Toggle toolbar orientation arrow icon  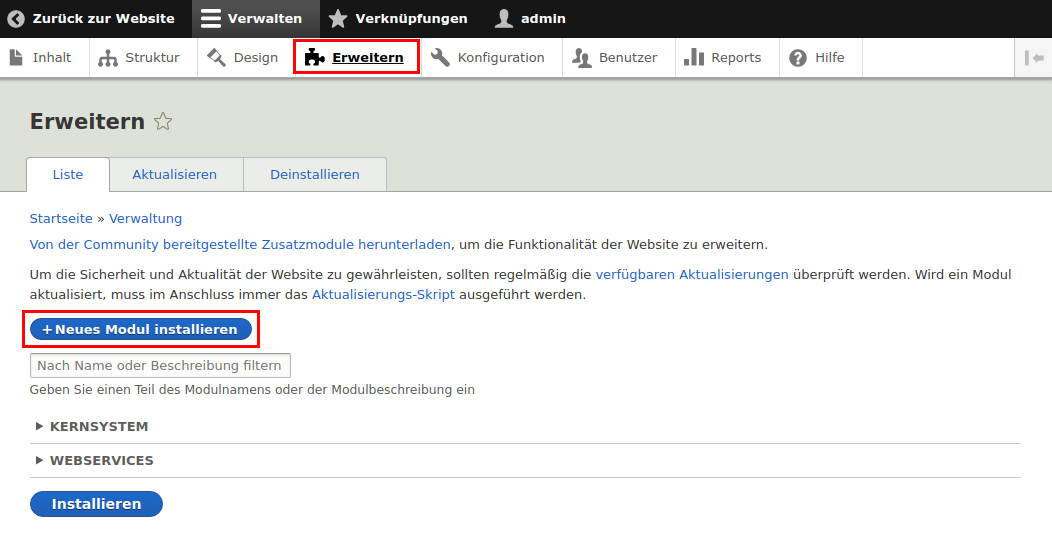click(x=1034, y=58)
